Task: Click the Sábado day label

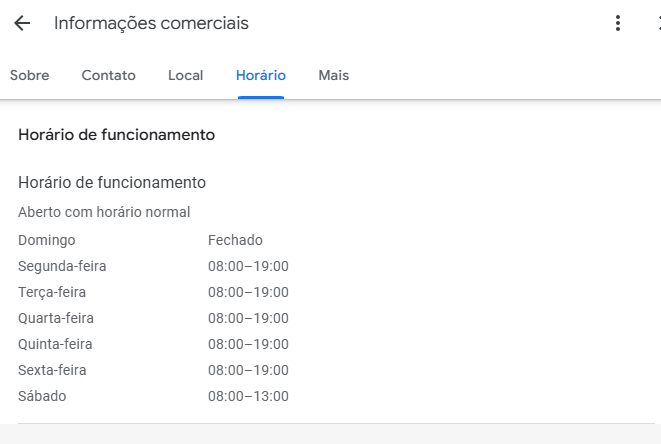Action: [42, 396]
